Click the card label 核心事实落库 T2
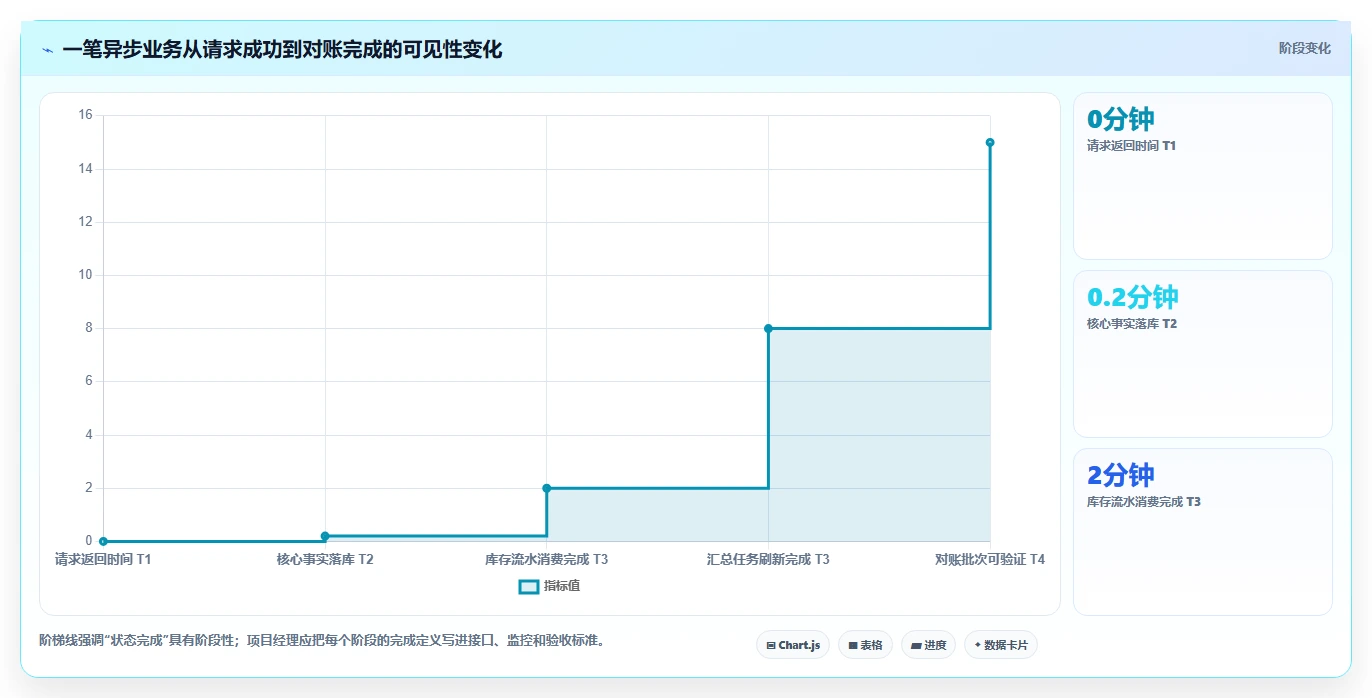The width and height of the screenshot is (1372, 698). (1132, 324)
